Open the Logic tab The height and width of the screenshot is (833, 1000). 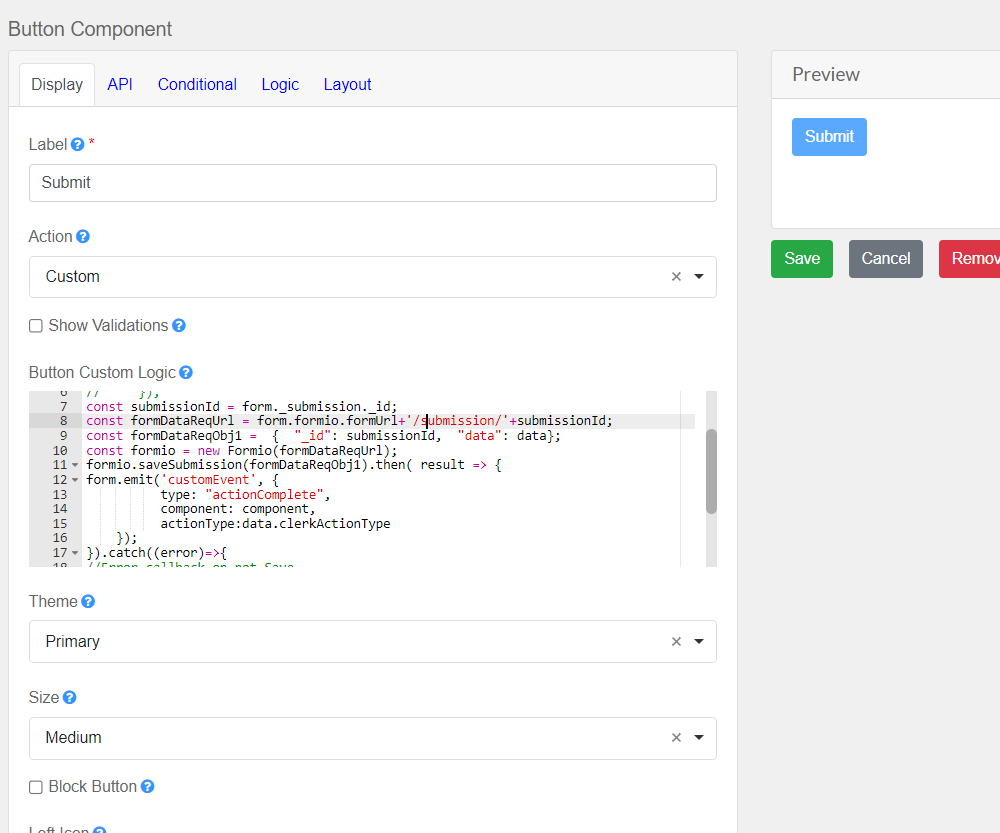pos(280,84)
